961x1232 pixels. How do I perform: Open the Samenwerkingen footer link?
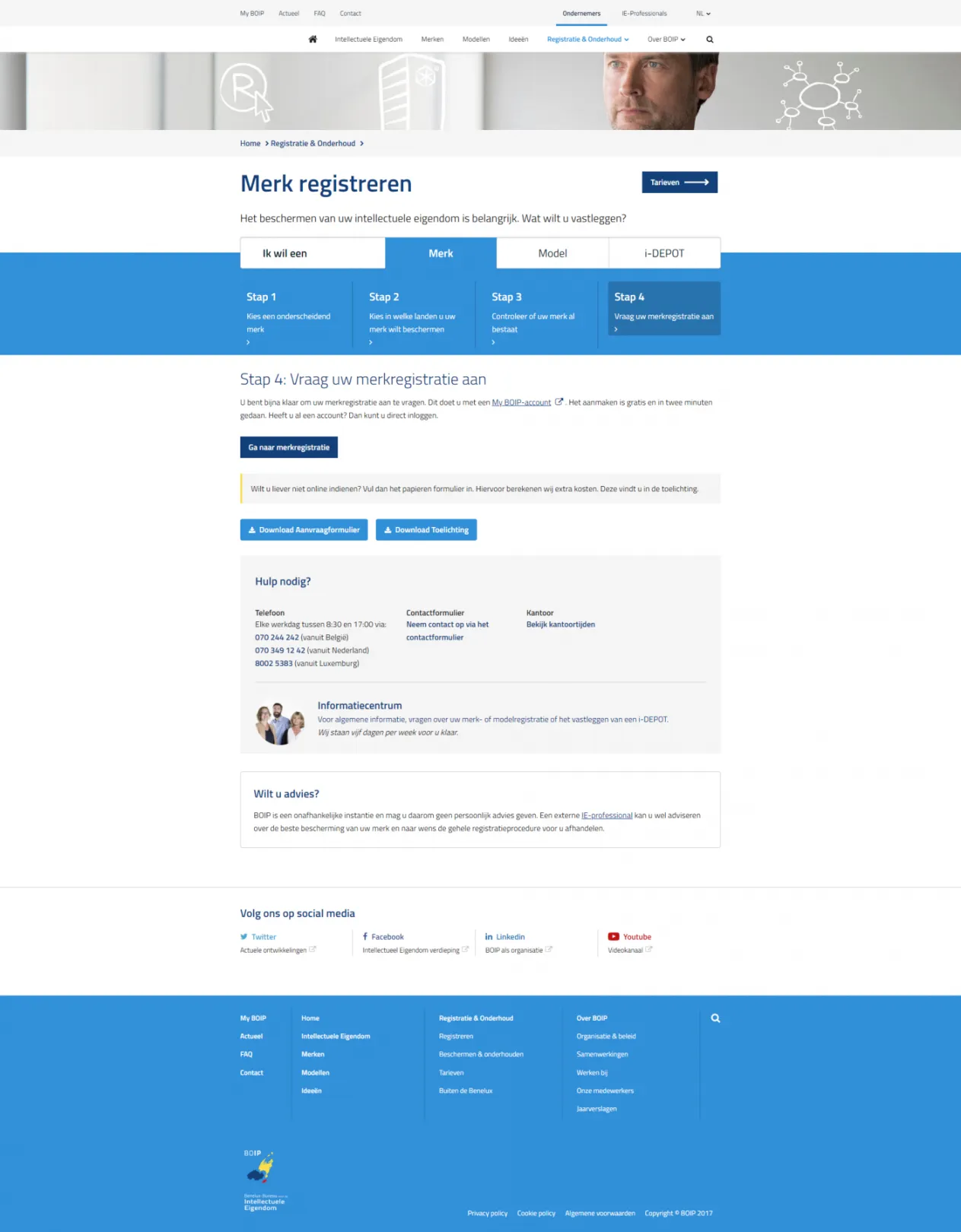click(602, 1055)
